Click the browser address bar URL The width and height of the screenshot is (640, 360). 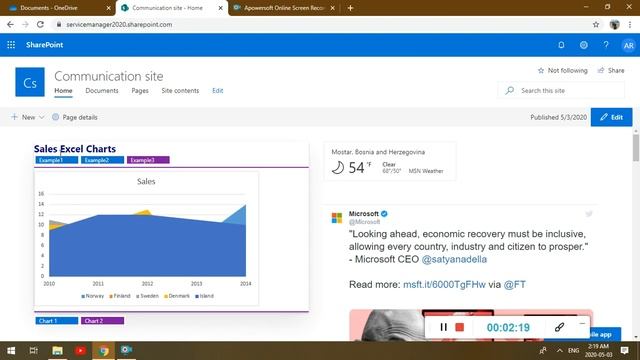coord(119,24)
